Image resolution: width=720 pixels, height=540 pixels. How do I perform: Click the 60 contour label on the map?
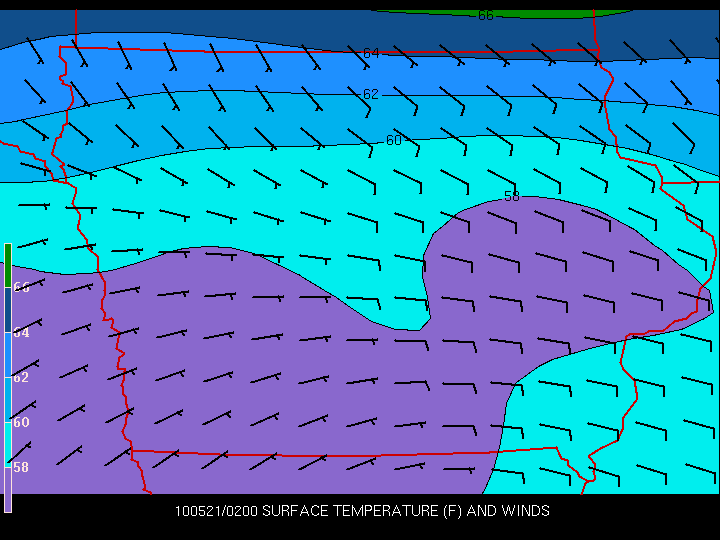394,140
